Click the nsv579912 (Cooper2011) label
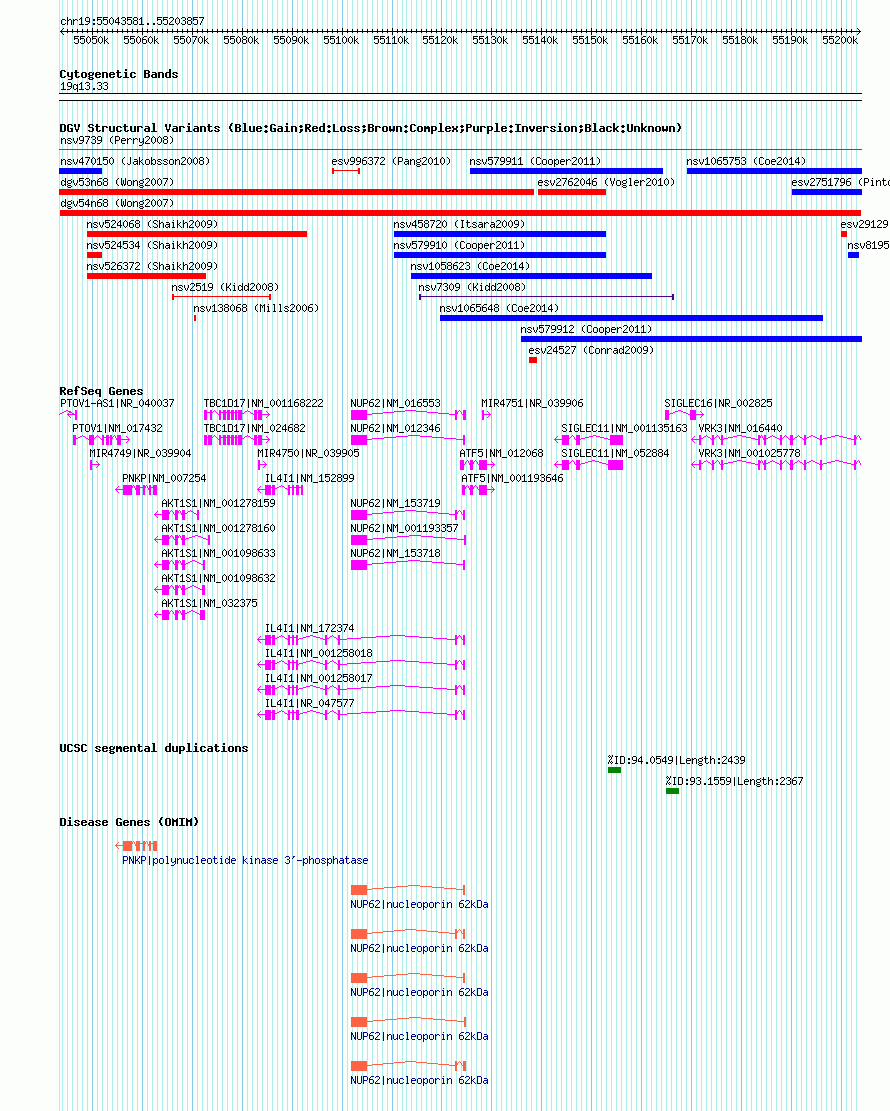 click(586, 329)
